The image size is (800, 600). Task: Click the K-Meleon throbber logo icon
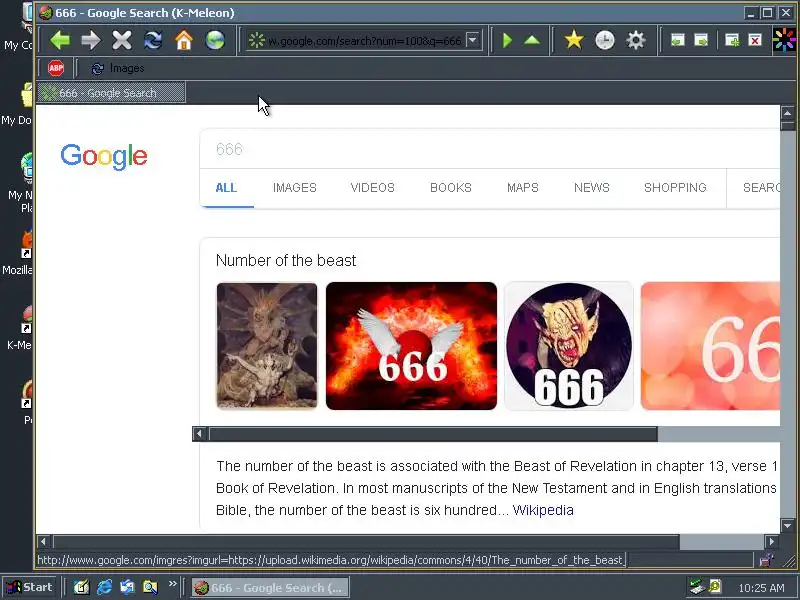784,40
